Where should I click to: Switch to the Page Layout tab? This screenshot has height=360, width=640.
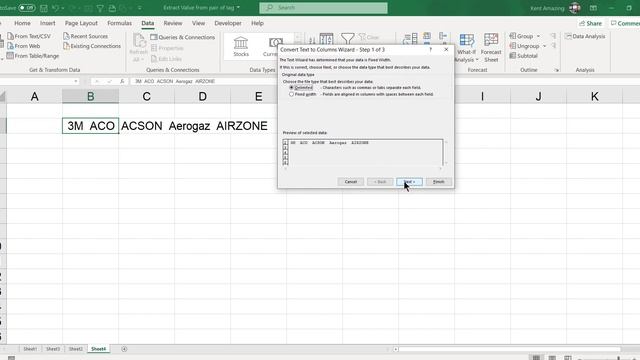(x=81, y=23)
